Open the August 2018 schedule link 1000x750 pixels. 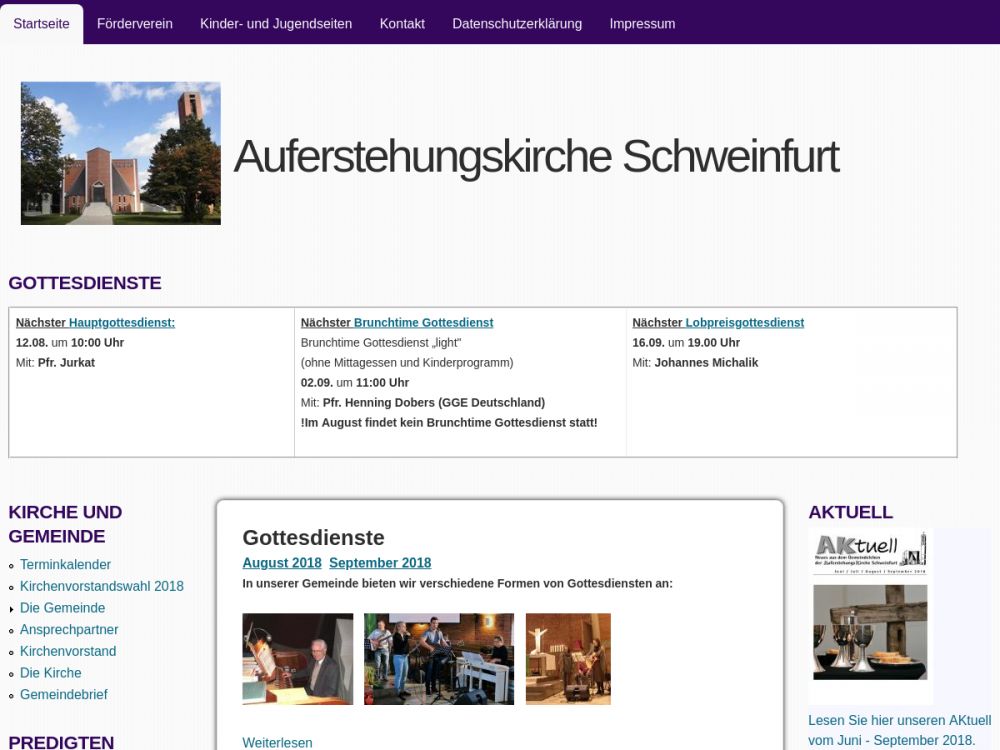282,563
